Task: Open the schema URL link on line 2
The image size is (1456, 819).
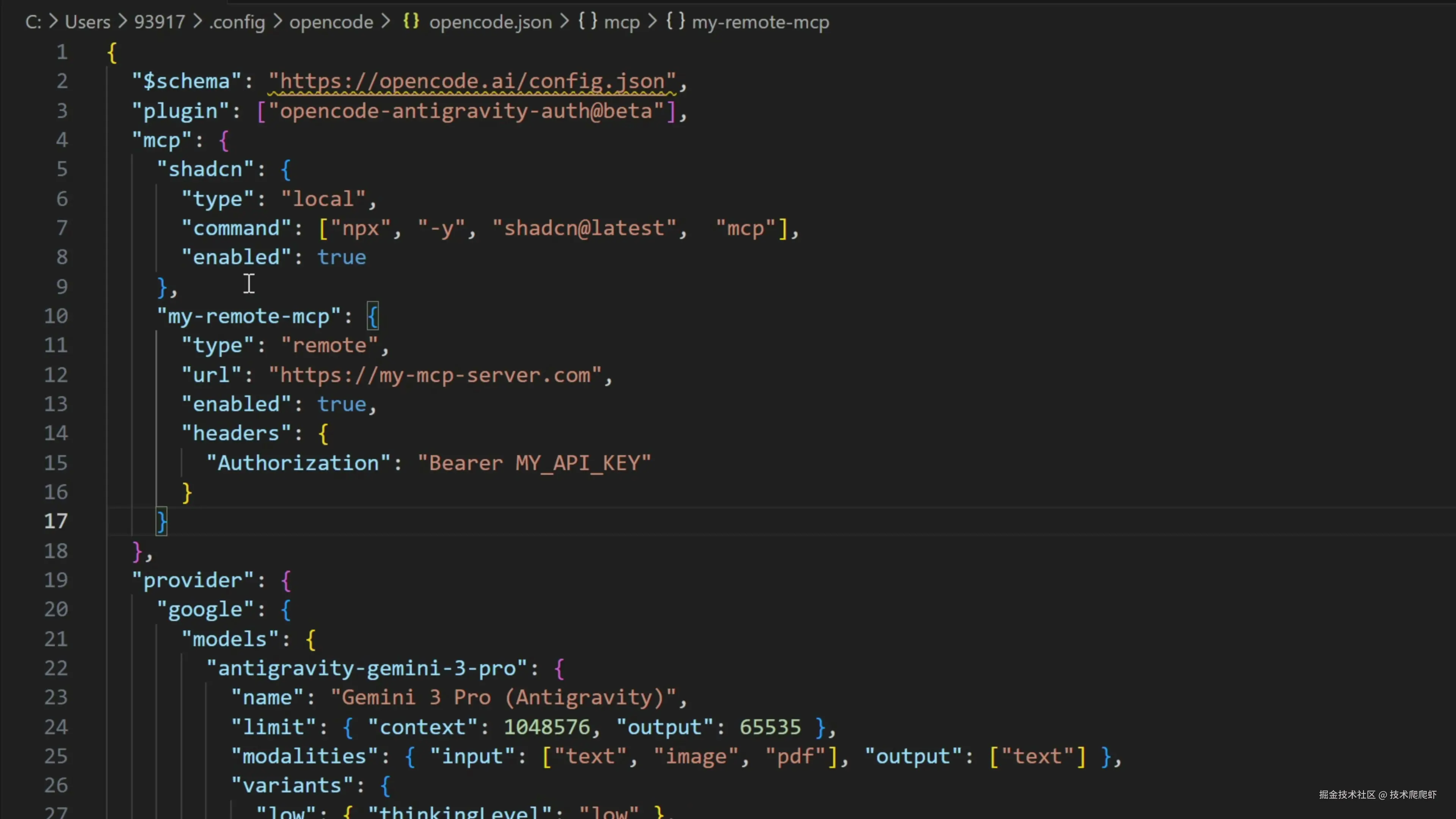Action: coord(472,82)
